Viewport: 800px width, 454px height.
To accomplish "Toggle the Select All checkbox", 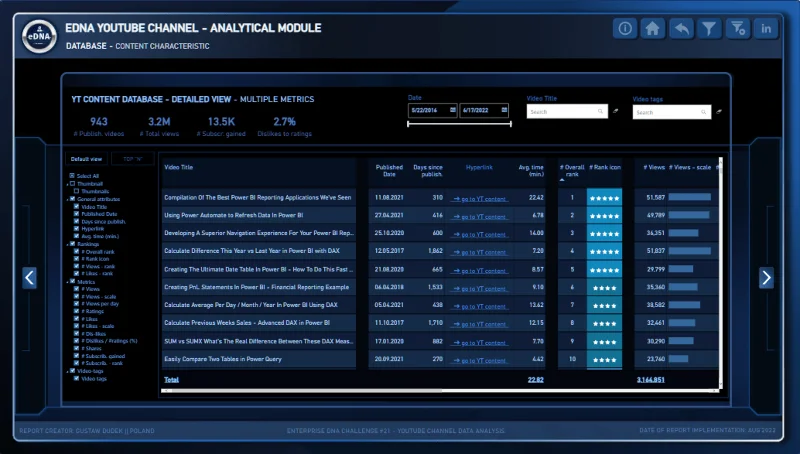I will click(x=72, y=175).
